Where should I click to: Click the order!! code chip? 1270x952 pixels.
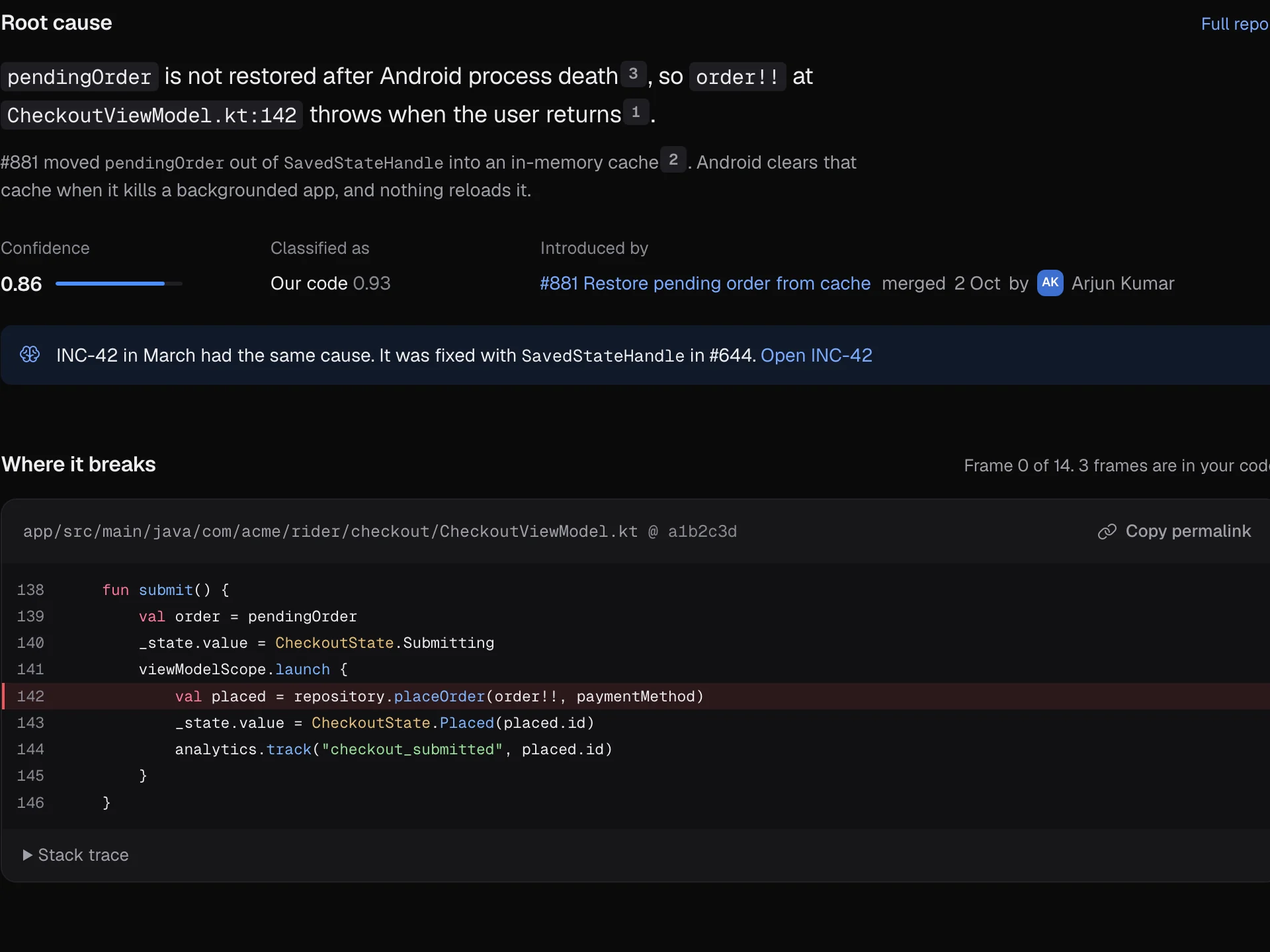point(738,77)
